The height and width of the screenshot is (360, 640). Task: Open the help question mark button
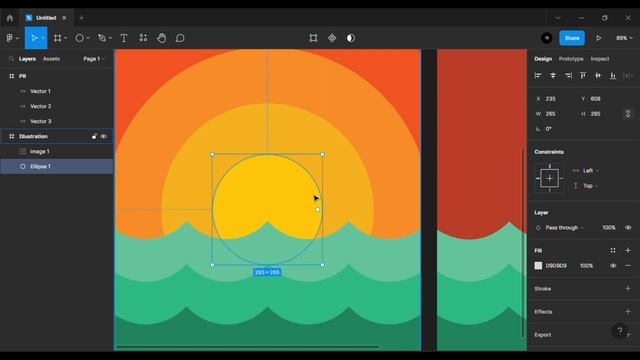(620, 331)
